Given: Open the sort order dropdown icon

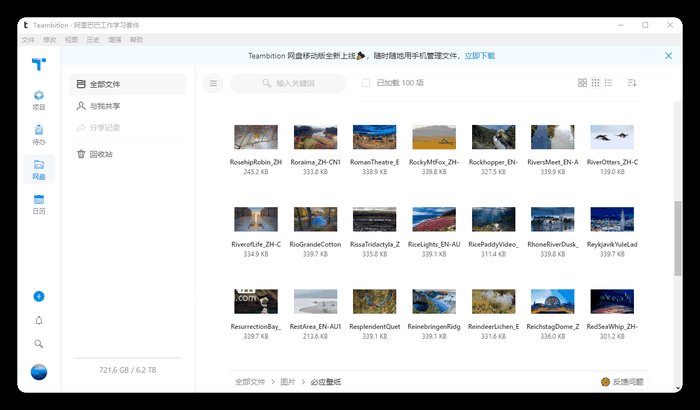Looking at the screenshot, I should (x=632, y=83).
